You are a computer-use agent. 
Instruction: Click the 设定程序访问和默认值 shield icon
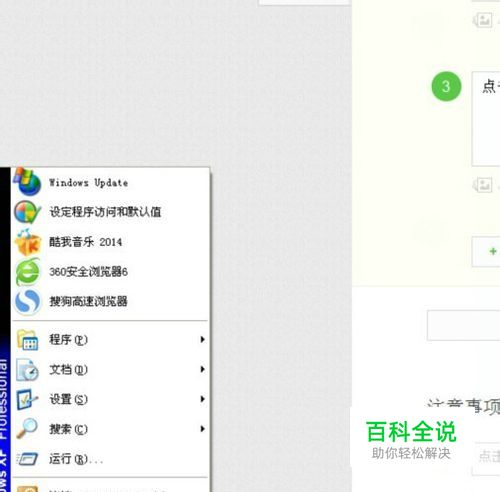point(27,212)
